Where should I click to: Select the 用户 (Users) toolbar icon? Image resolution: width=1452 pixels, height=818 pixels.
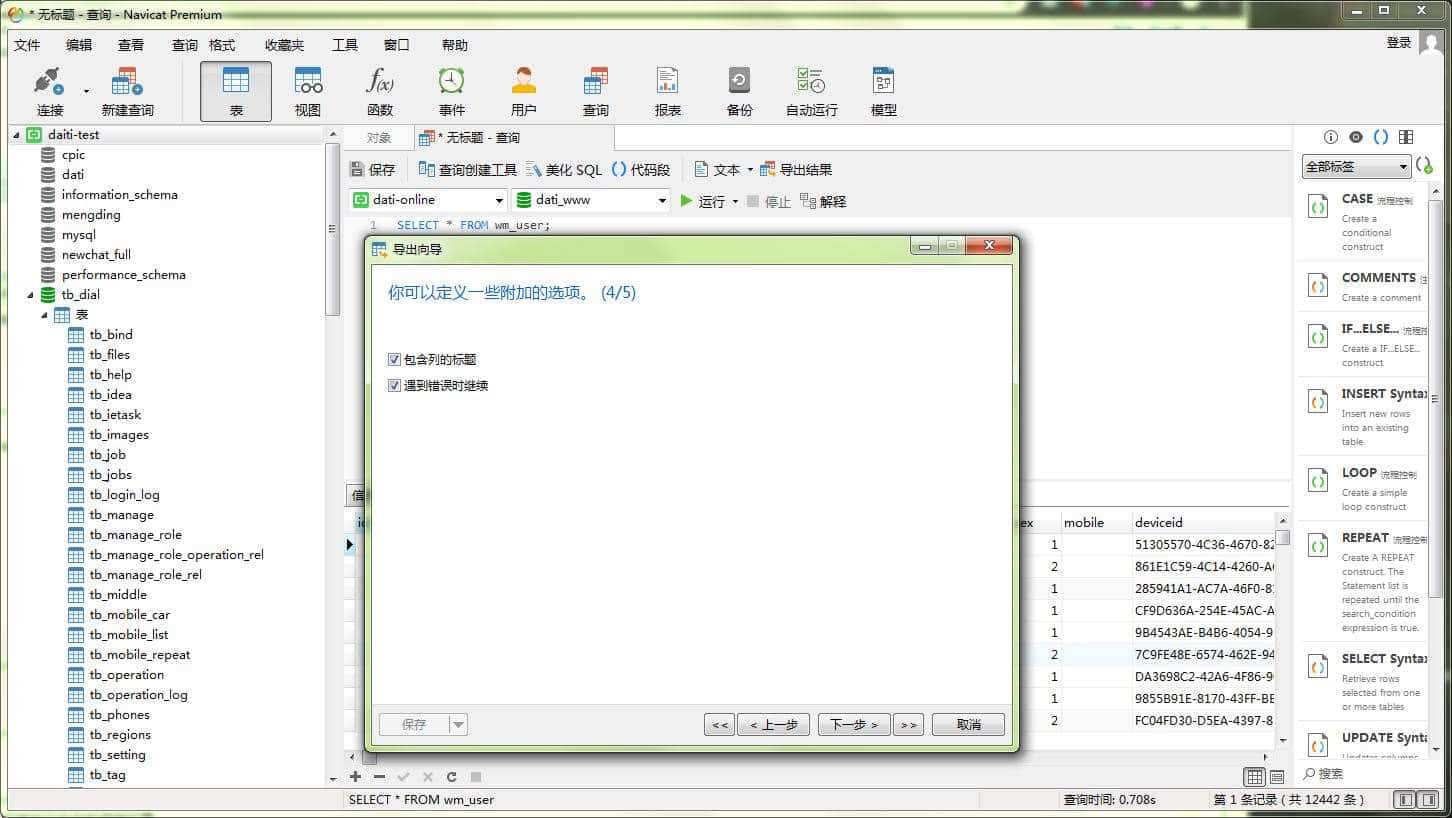click(x=523, y=90)
